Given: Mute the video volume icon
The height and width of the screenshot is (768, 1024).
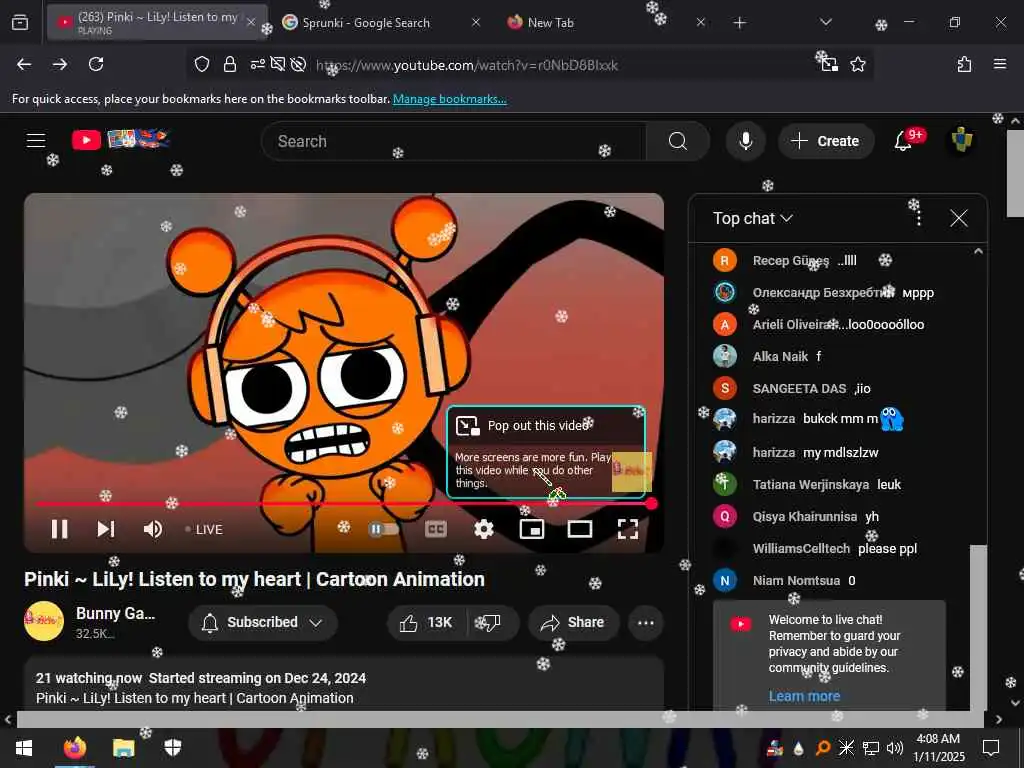Looking at the screenshot, I should pos(153,529).
